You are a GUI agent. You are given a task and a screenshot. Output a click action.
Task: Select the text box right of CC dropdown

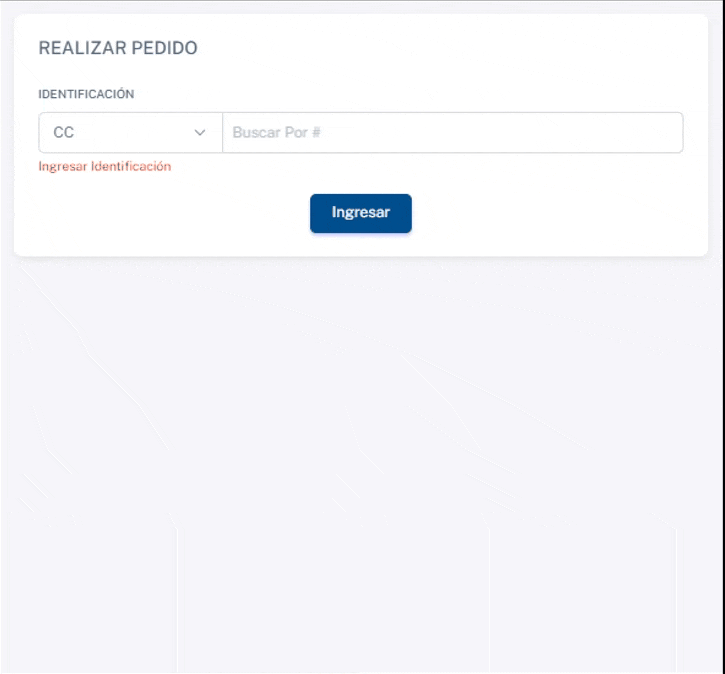pos(452,132)
